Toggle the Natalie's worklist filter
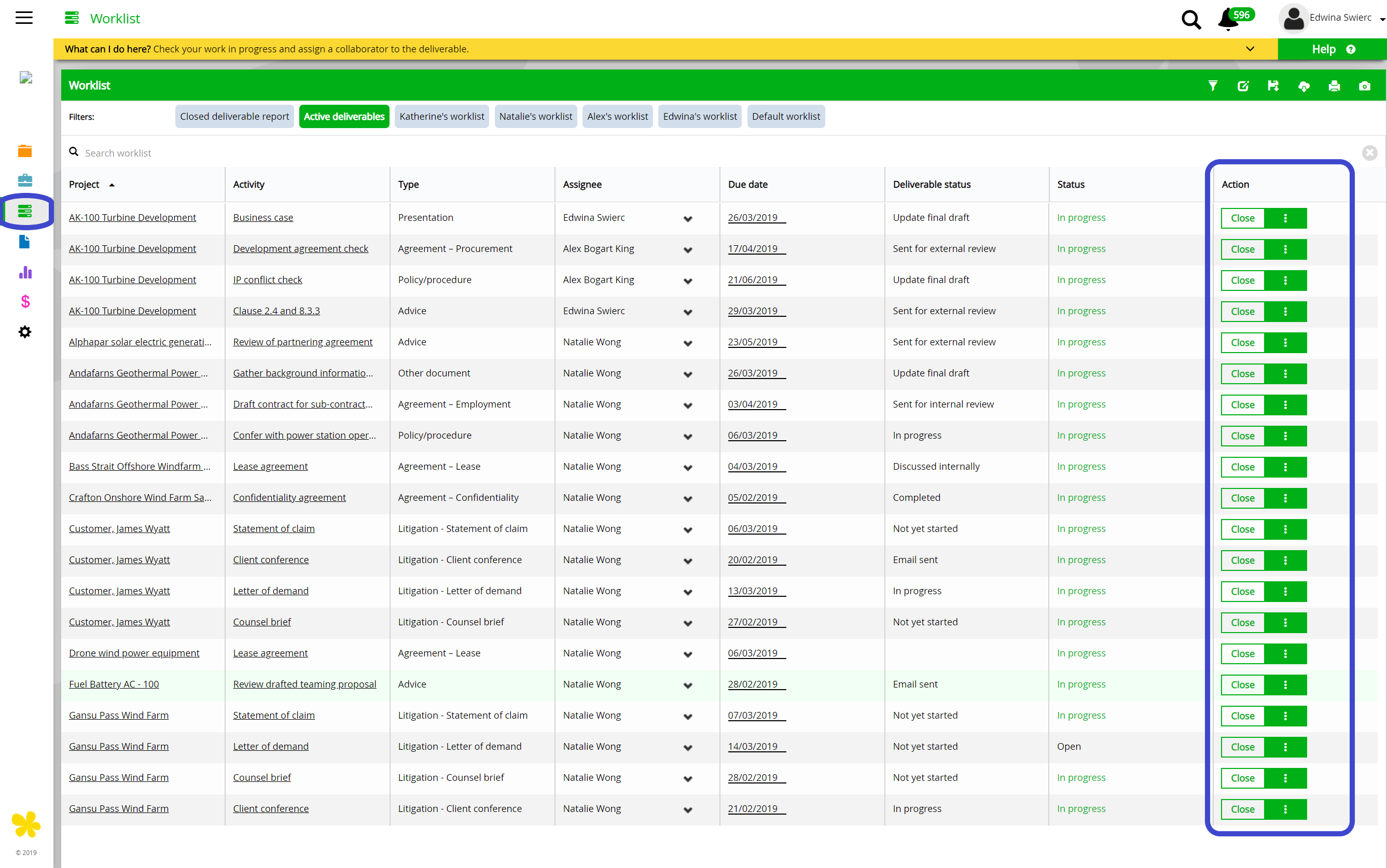 point(535,117)
